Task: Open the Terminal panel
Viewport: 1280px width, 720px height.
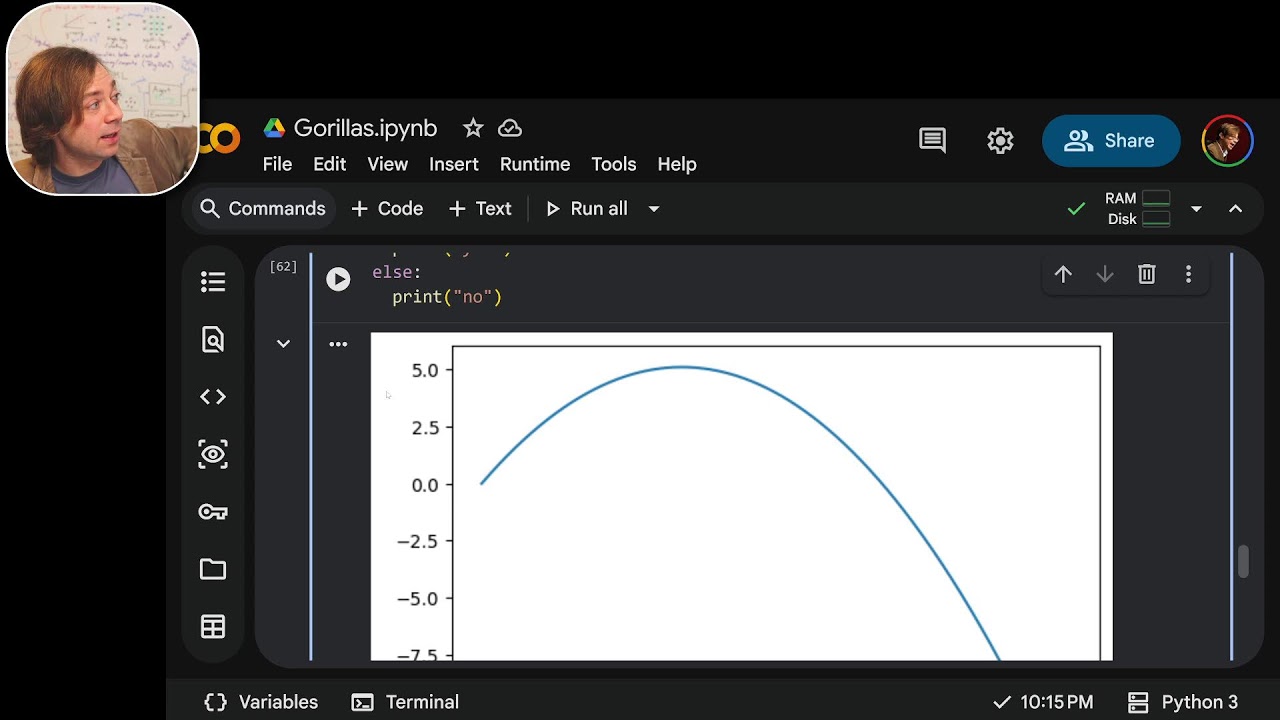Action: [x=405, y=702]
